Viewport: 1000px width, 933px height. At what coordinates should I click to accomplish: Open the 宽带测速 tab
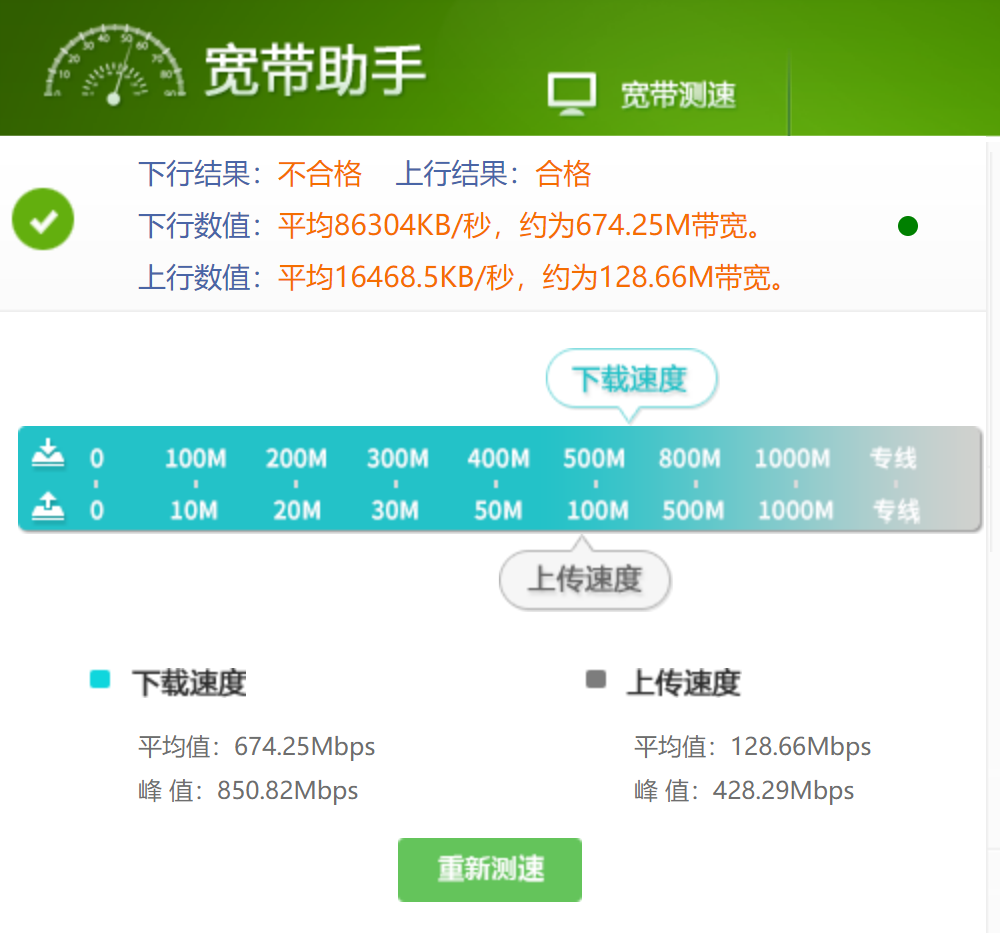point(678,95)
